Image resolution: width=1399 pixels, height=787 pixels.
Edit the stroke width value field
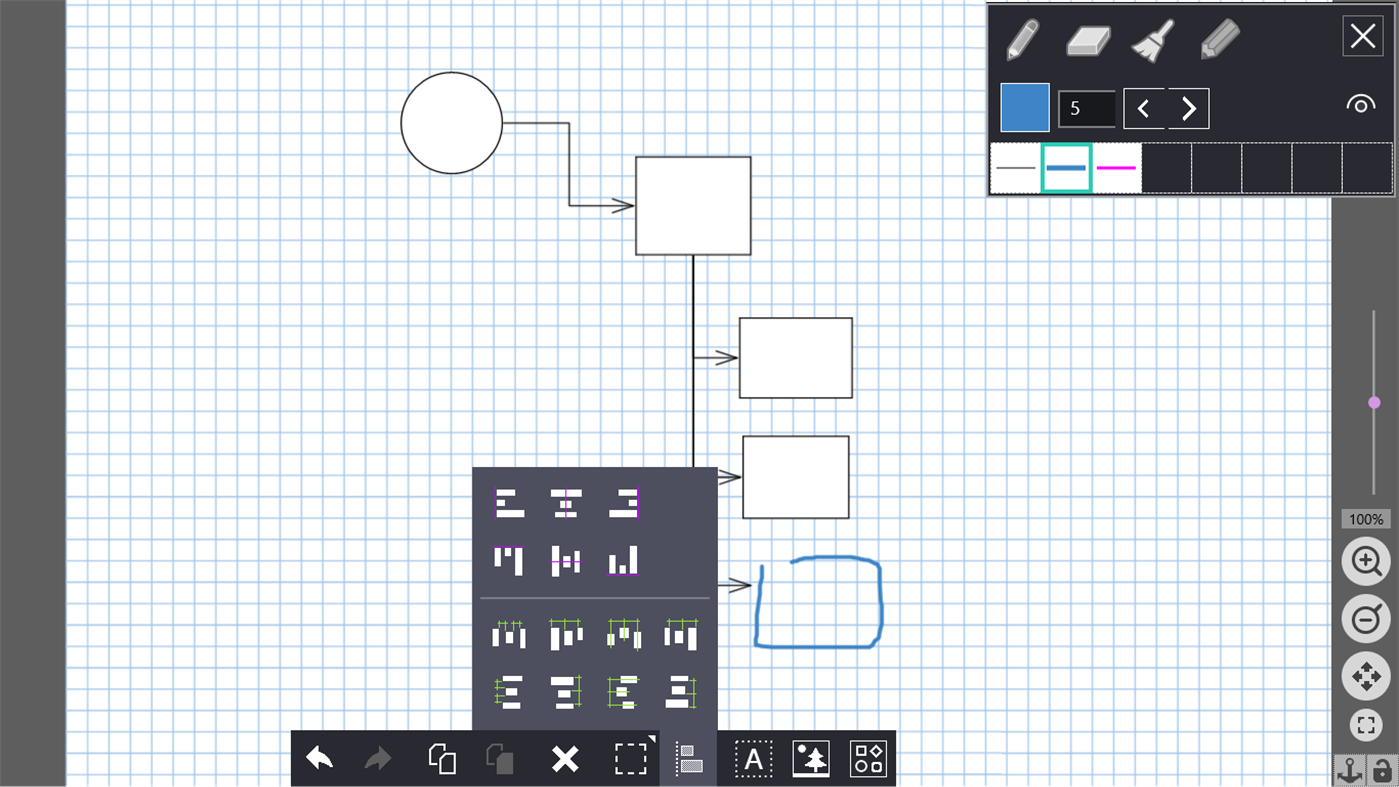pyautogui.click(x=1087, y=108)
